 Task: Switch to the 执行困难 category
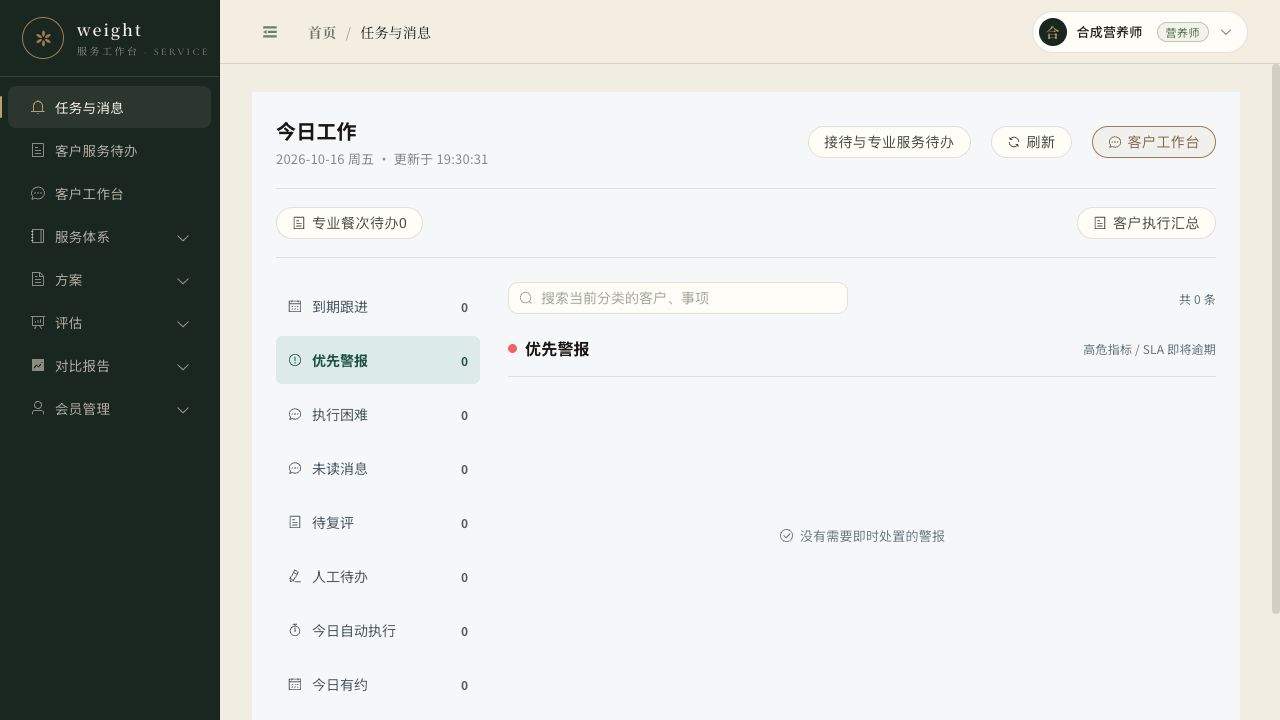pyautogui.click(x=378, y=415)
